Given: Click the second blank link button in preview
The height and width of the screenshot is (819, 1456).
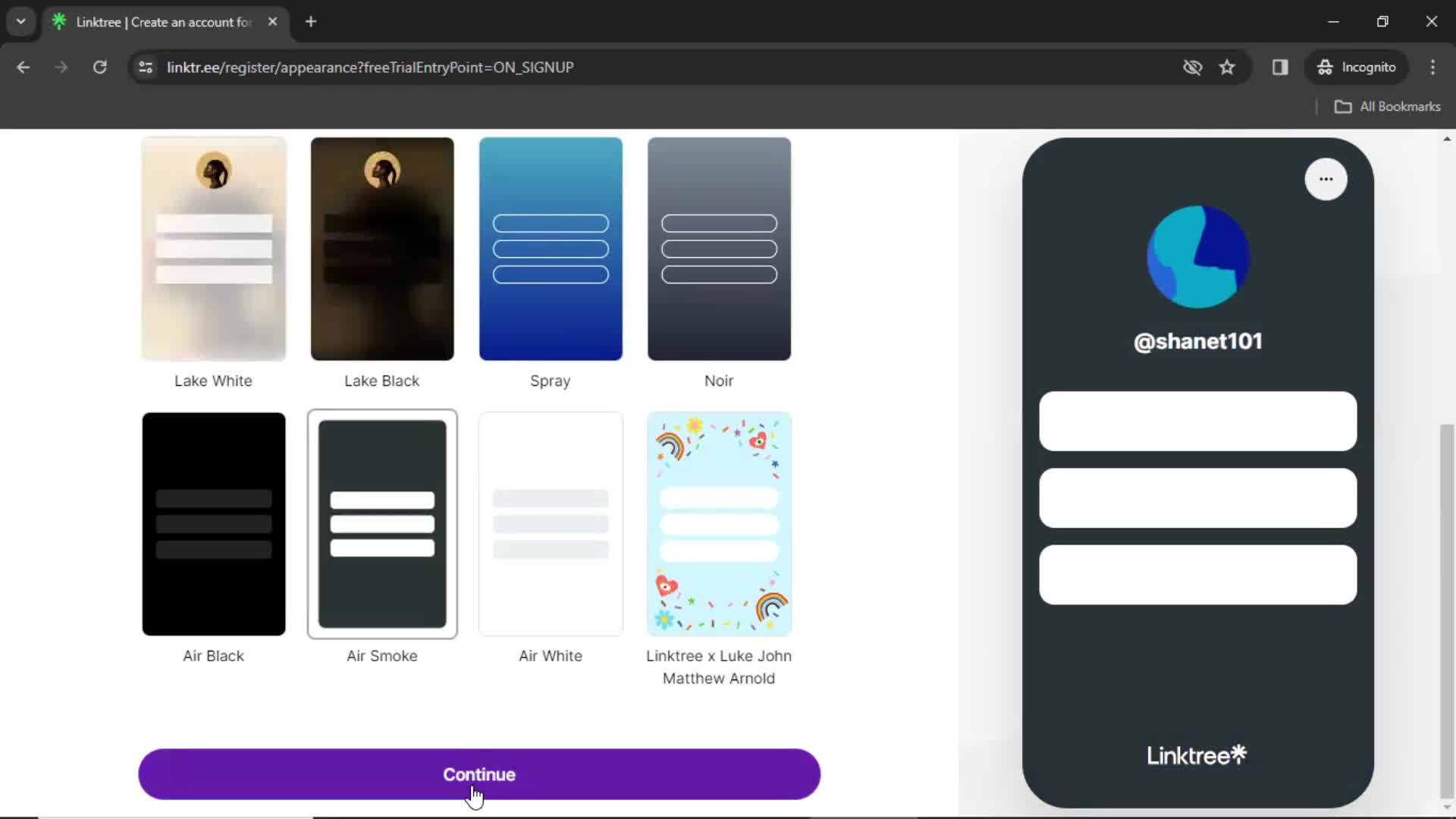Looking at the screenshot, I should click(x=1197, y=498).
